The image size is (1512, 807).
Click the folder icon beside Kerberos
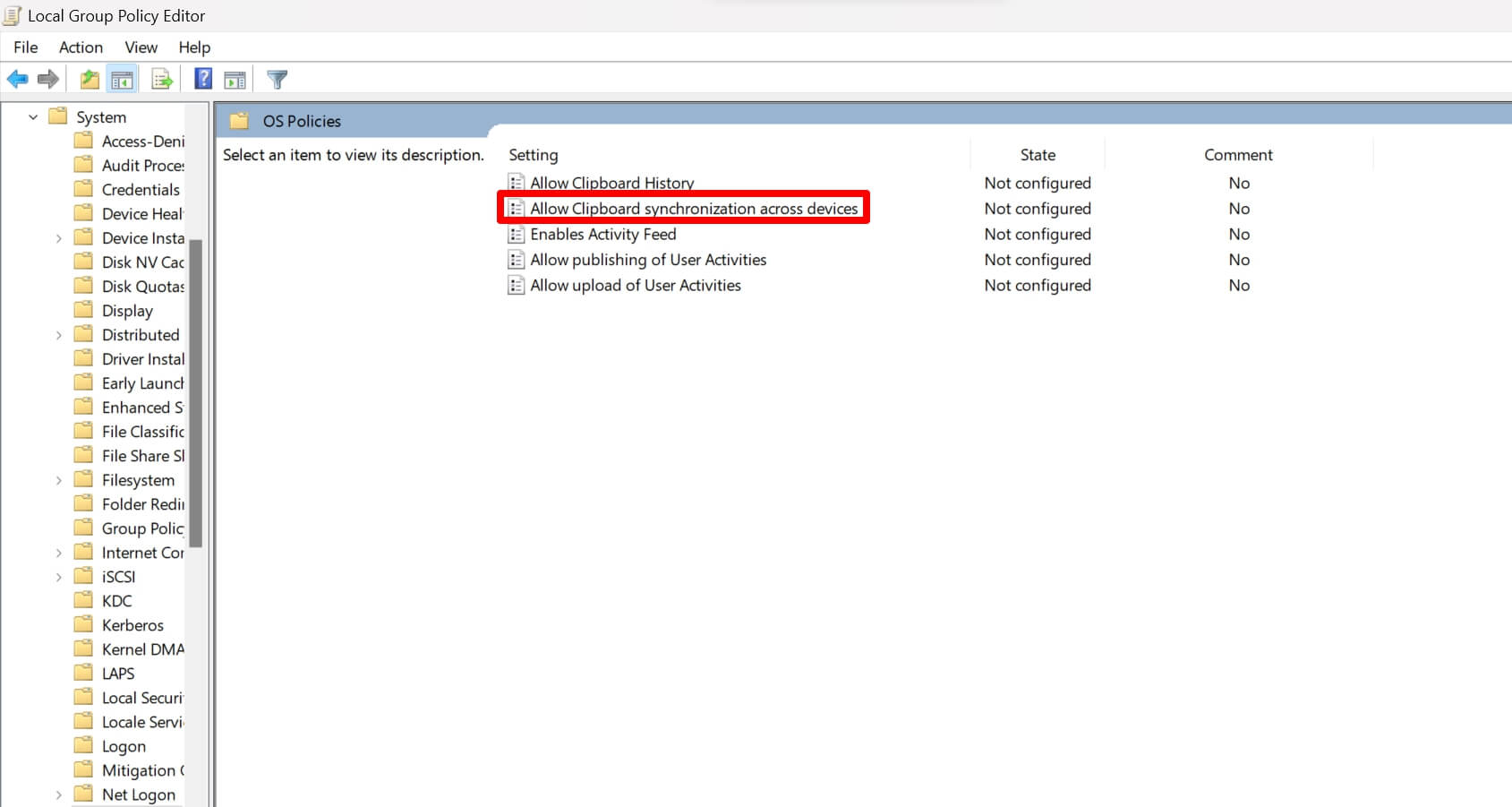[x=83, y=624]
